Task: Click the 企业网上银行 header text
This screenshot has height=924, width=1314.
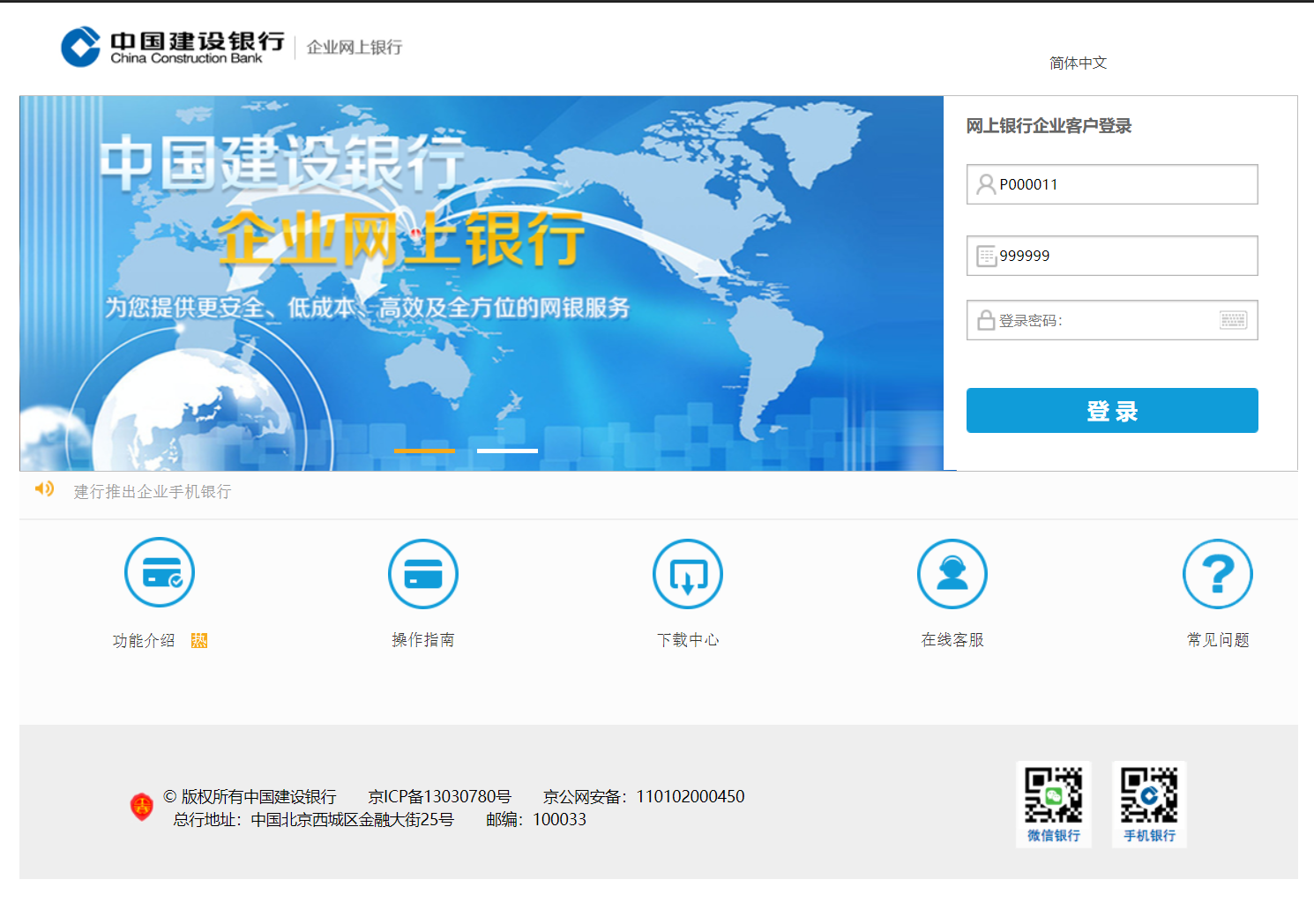Action: click(355, 47)
